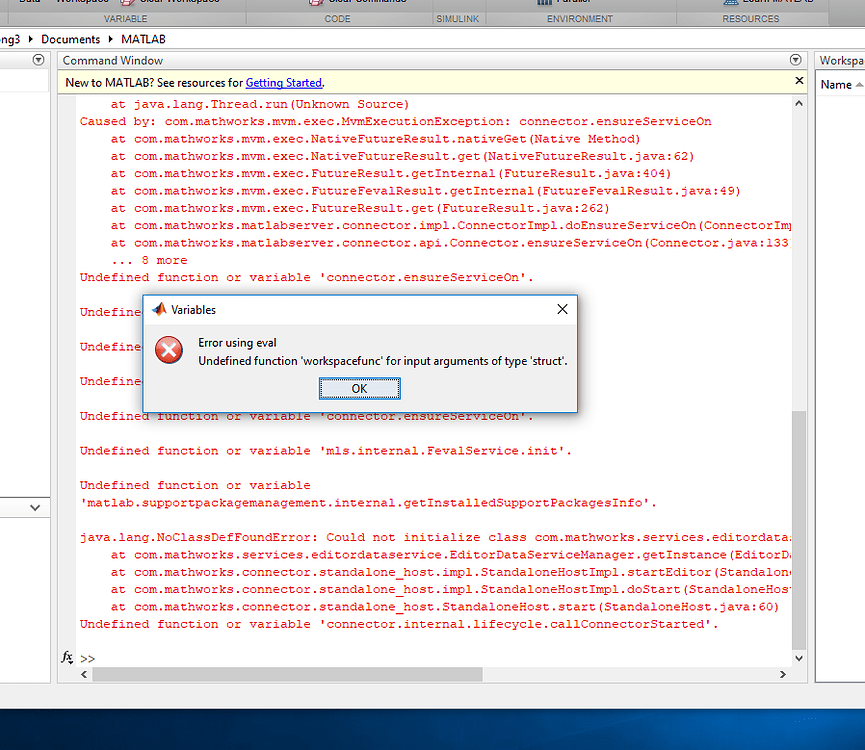Click the red error icon in the dialog
Viewport: 865px width, 750px height.
[168, 350]
